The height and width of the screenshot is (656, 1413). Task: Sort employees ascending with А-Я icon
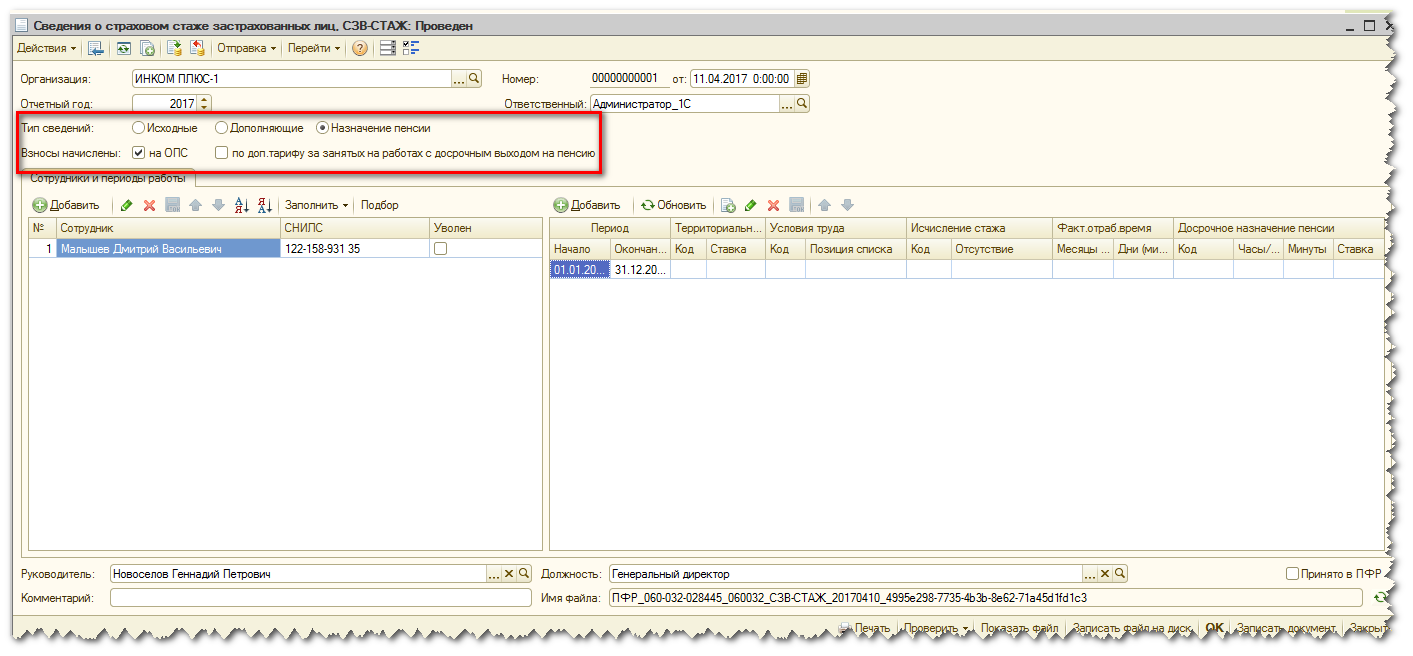coord(241,205)
